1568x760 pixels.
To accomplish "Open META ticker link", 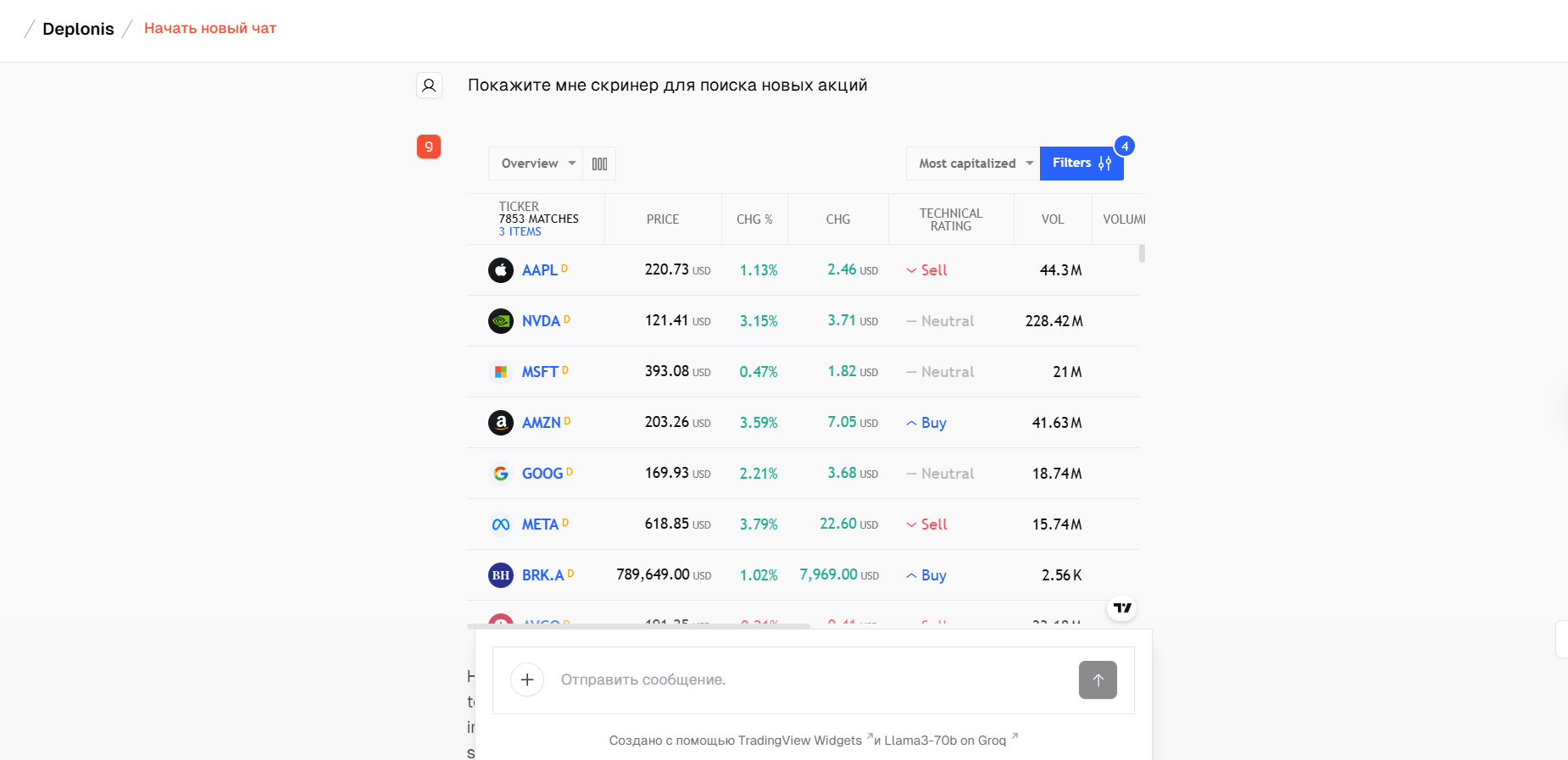I will click(x=540, y=524).
